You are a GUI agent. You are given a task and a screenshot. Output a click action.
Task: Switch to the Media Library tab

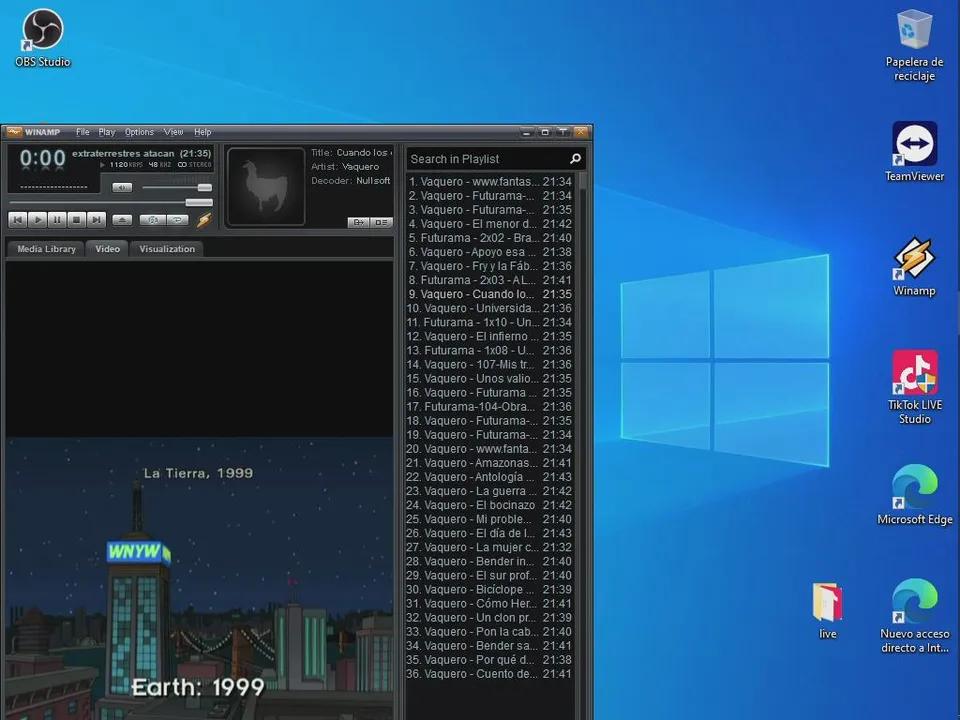(46, 249)
